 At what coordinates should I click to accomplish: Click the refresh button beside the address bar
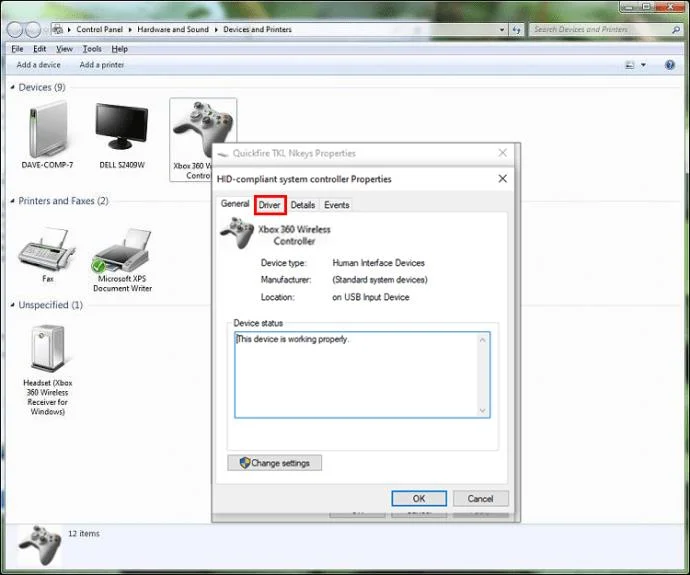pos(517,29)
